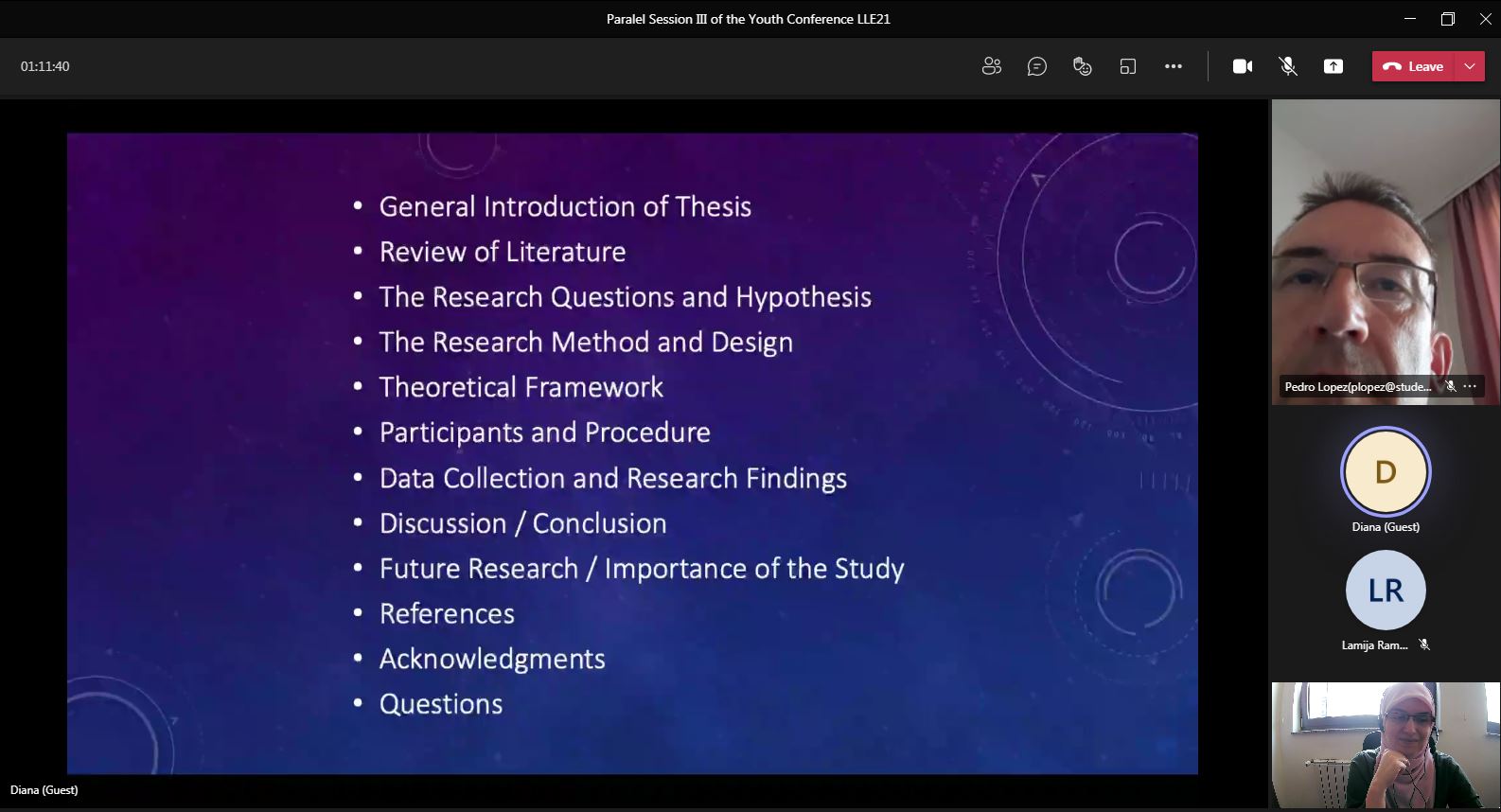Open the meeting chat conversation
Image resolution: width=1501 pixels, height=812 pixels.
coord(1036,66)
